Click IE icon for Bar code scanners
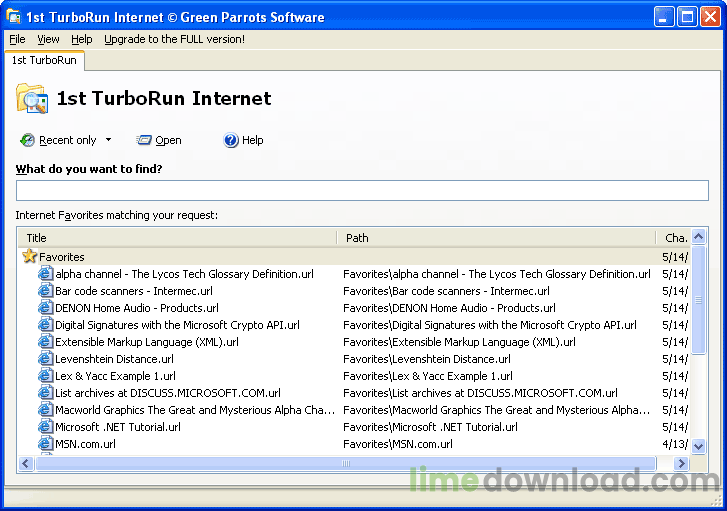This screenshot has width=727, height=511. (x=45, y=291)
